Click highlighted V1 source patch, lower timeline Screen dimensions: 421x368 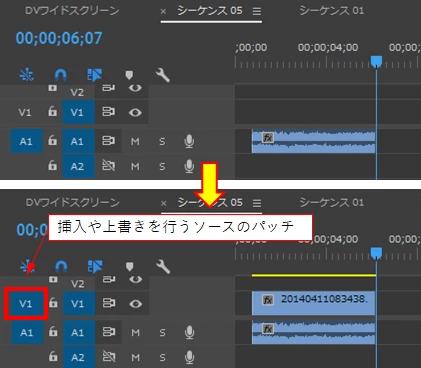tap(26, 304)
